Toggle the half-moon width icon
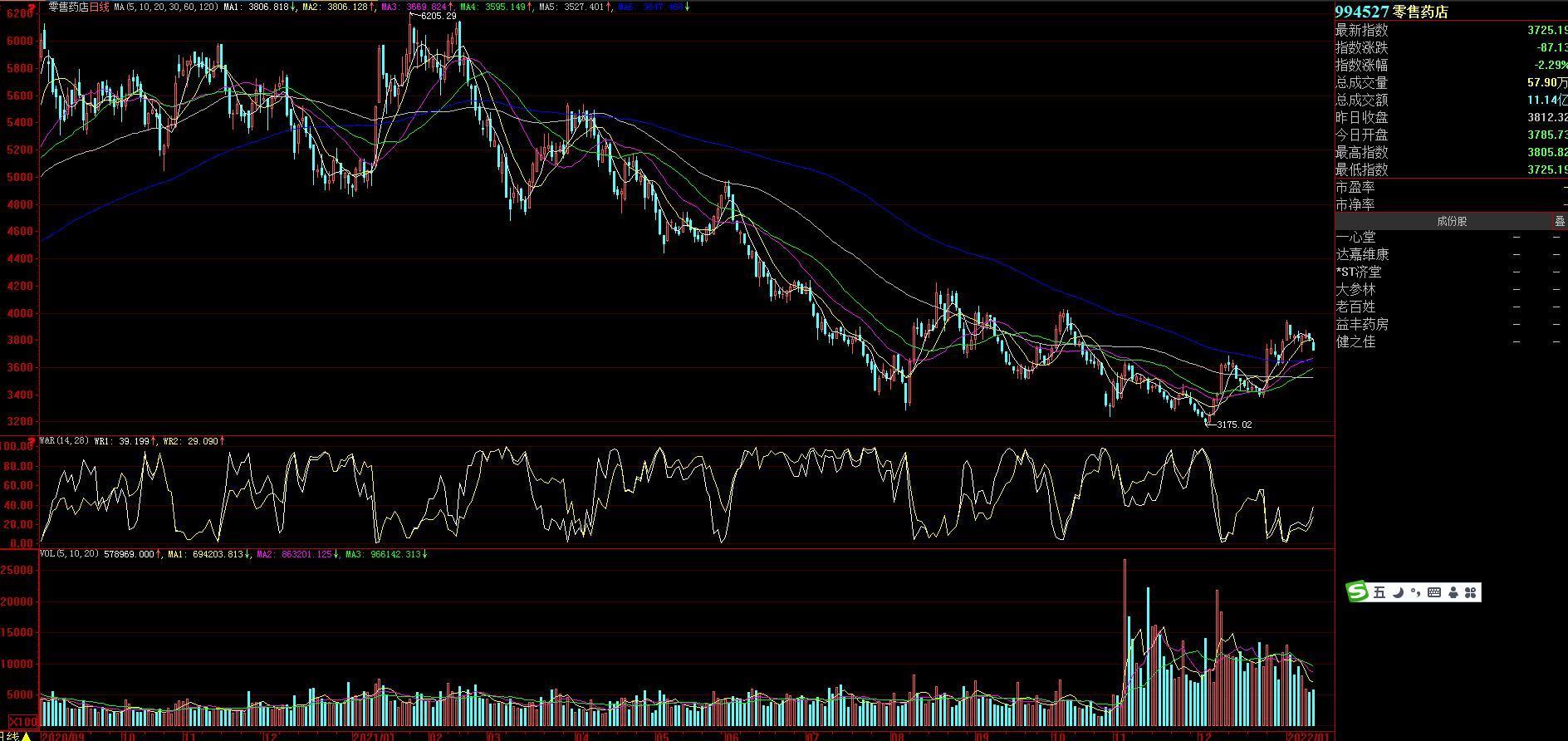This screenshot has height=741, width=1568. click(1399, 592)
